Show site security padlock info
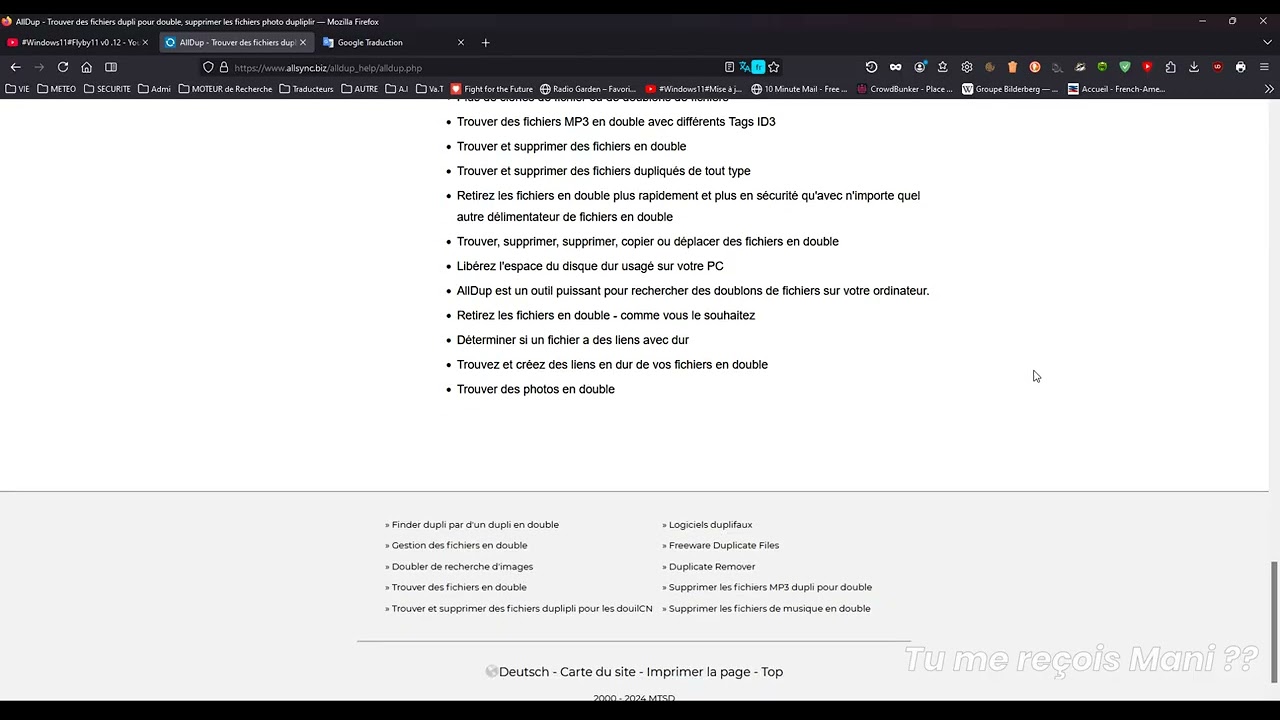Screen dimensions: 1280x720 point(224,67)
